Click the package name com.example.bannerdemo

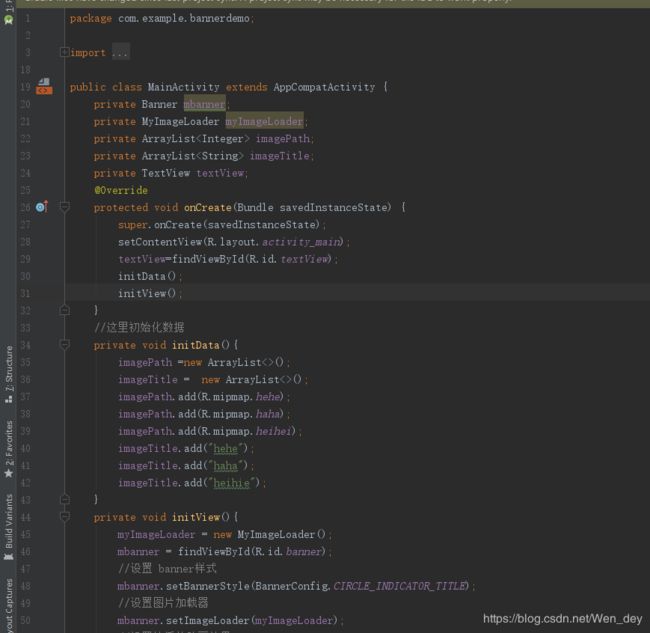tap(184, 19)
